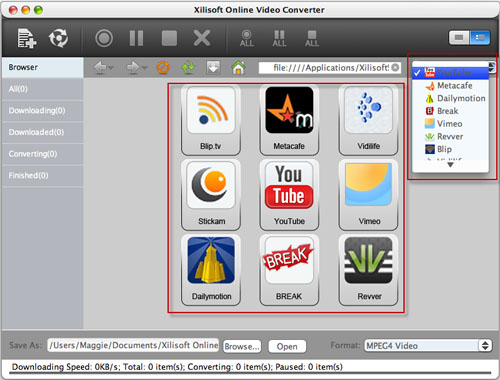Image resolution: width=500 pixels, height=380 pixels.
Task: Choose Vimeo in the site dropdown list
Action: pyautogui.click(x=450, y=124)
